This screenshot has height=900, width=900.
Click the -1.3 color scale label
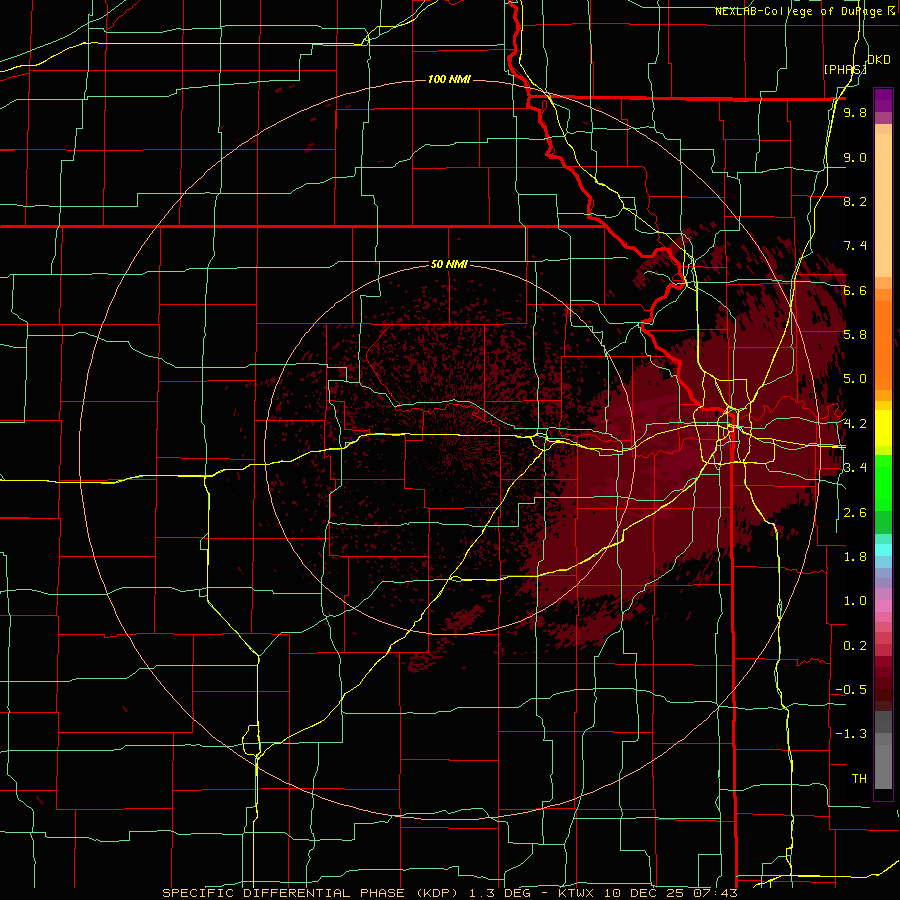pos(851,734)
